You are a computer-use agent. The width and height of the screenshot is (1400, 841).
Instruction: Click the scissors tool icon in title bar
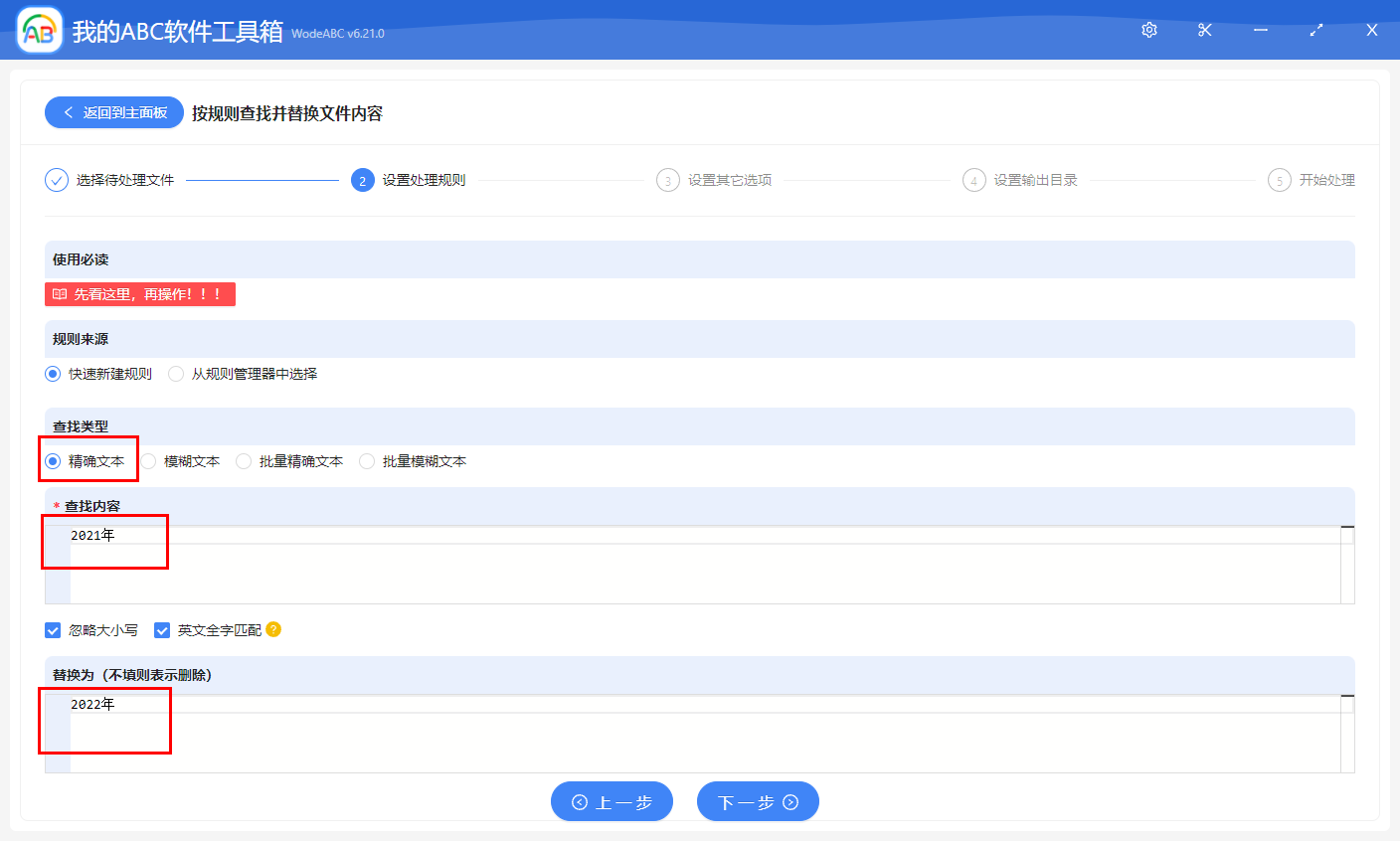[x=1204, y=30]
